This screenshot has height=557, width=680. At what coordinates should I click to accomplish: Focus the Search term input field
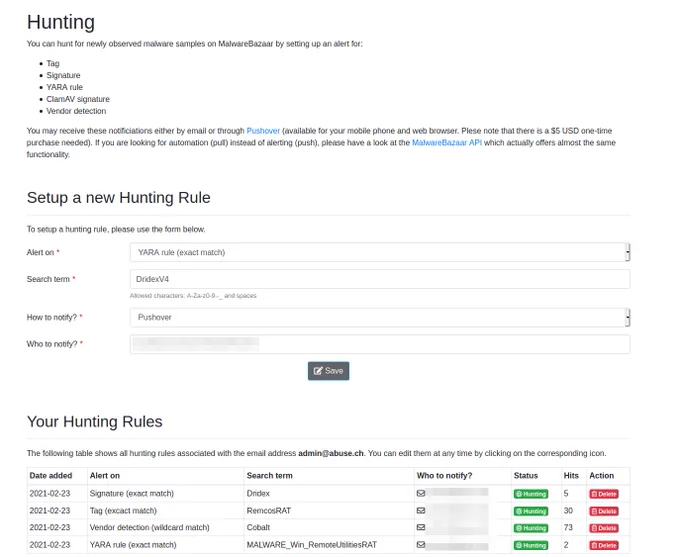point(380,279)
